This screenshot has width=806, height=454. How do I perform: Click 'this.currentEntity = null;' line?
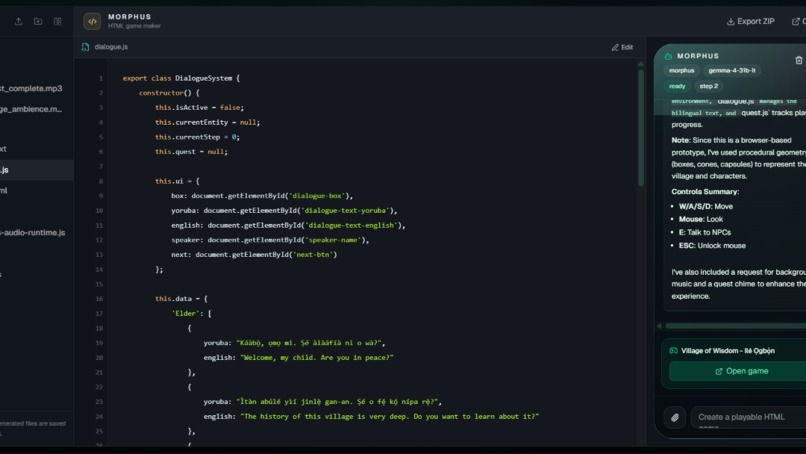(x=208, y=122)
